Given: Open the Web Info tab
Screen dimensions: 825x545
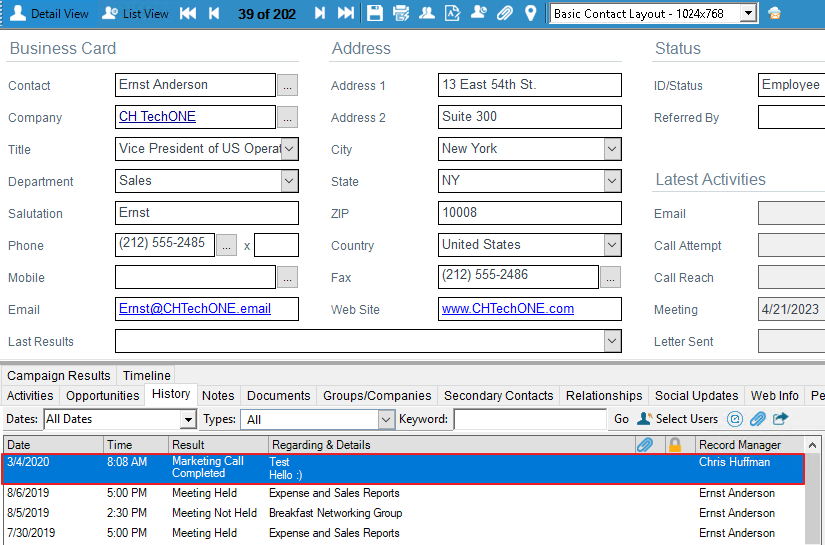Looking at the screenshot, I should 774,396.
